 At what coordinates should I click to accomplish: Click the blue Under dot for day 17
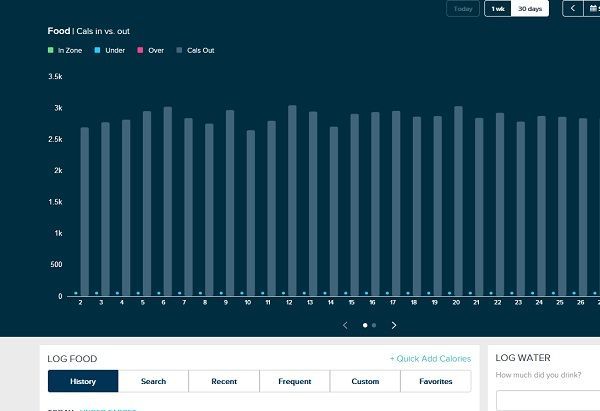tap(387, 293)
